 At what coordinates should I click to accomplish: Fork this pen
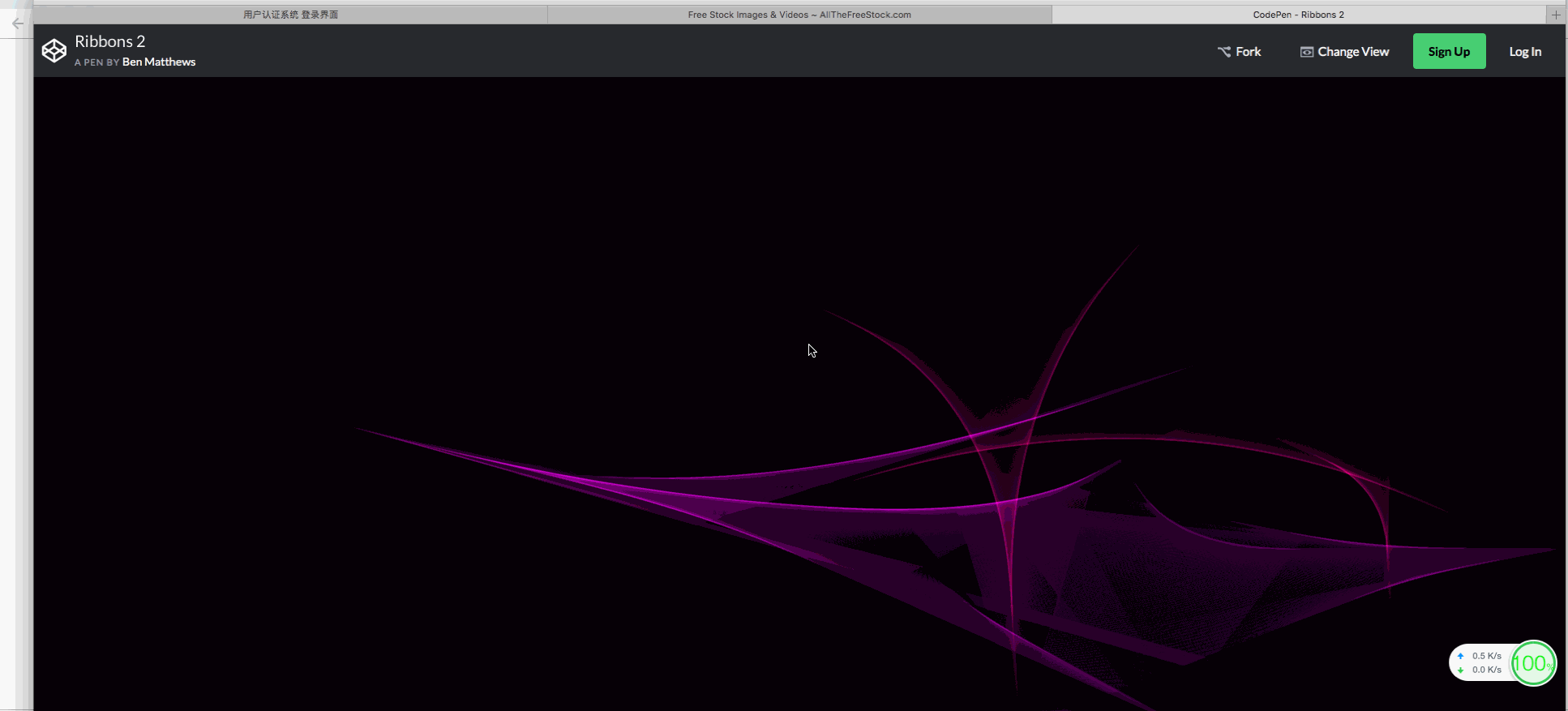point(1239,51)
